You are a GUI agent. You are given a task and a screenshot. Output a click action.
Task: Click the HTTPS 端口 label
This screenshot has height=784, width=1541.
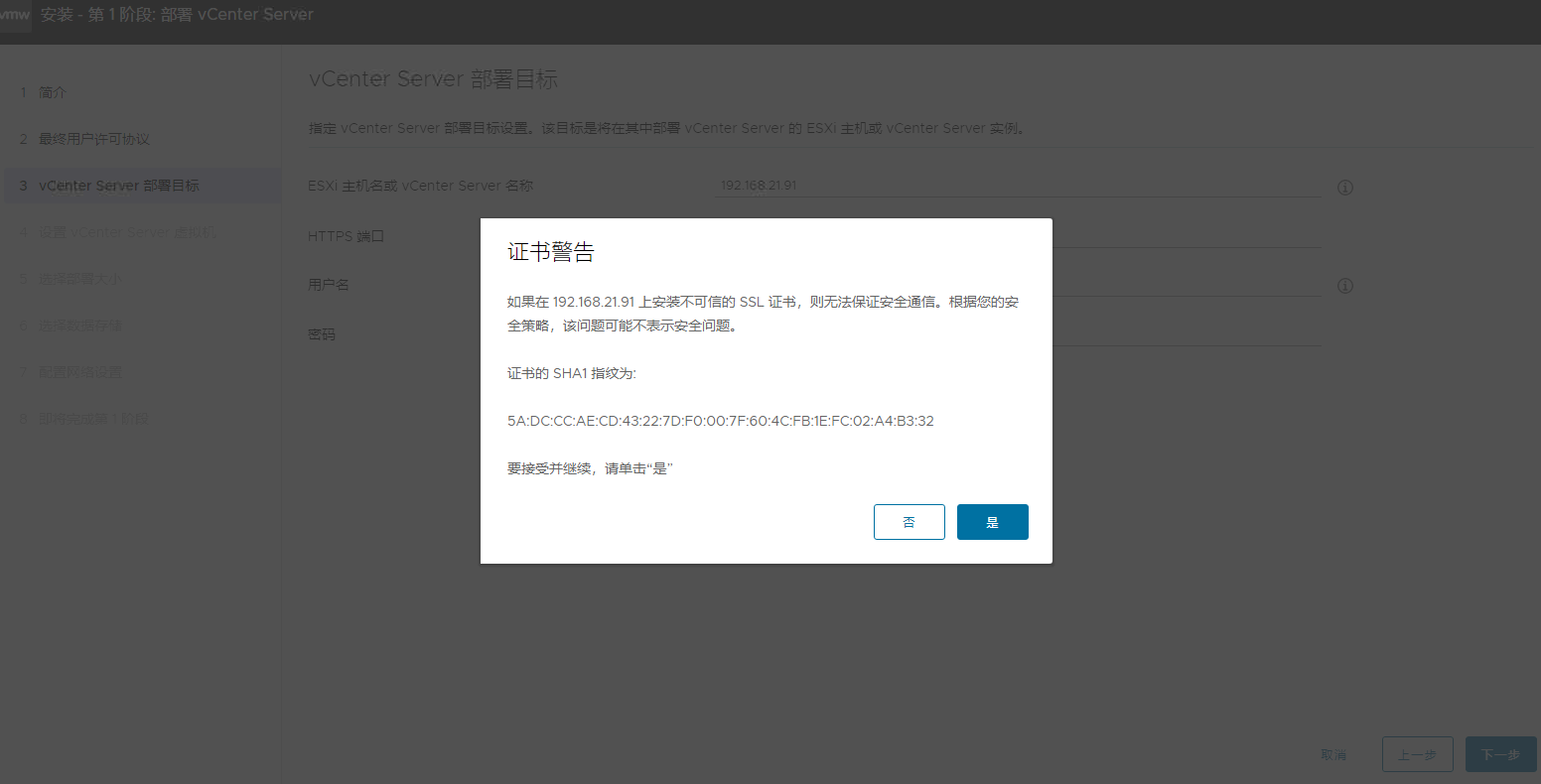(346, 236)
